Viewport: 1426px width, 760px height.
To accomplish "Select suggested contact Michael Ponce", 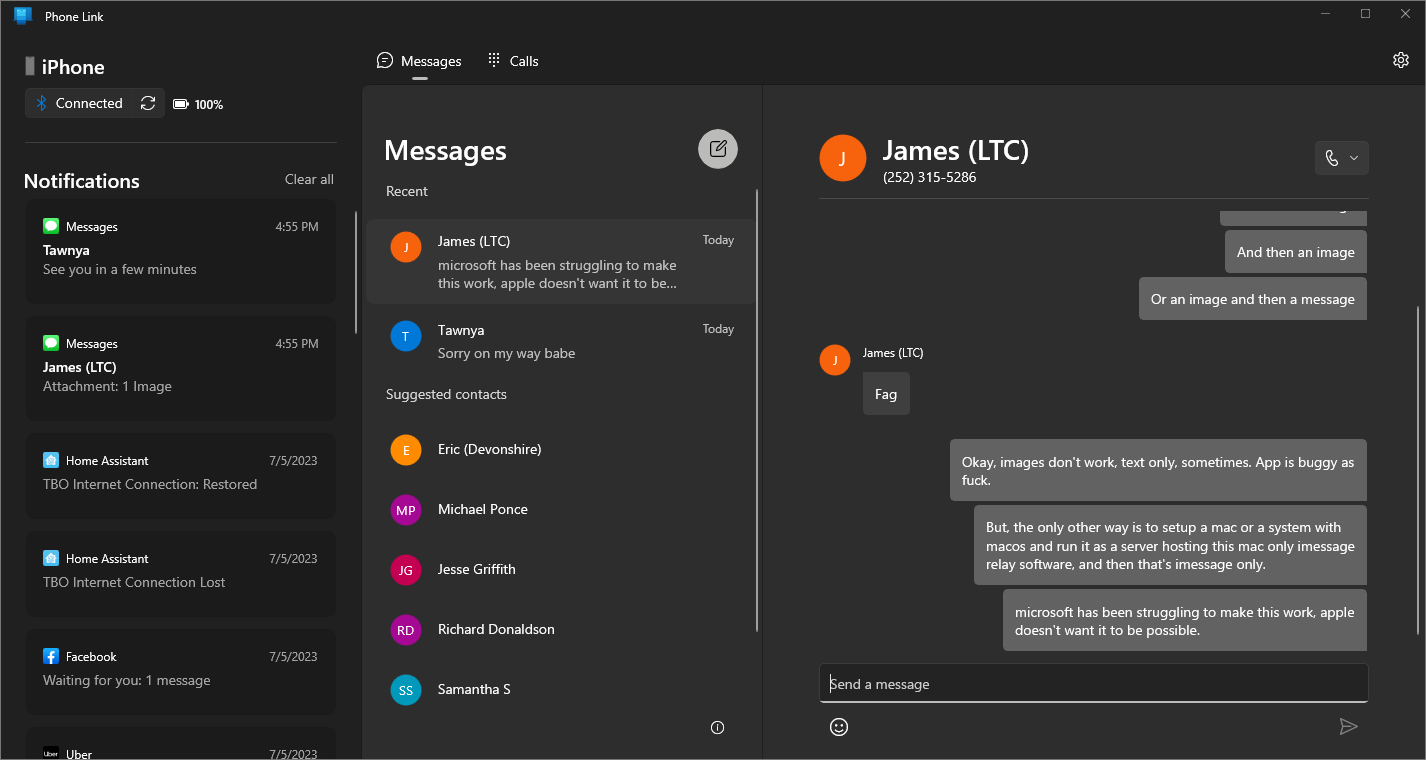I will coord(560,510).
